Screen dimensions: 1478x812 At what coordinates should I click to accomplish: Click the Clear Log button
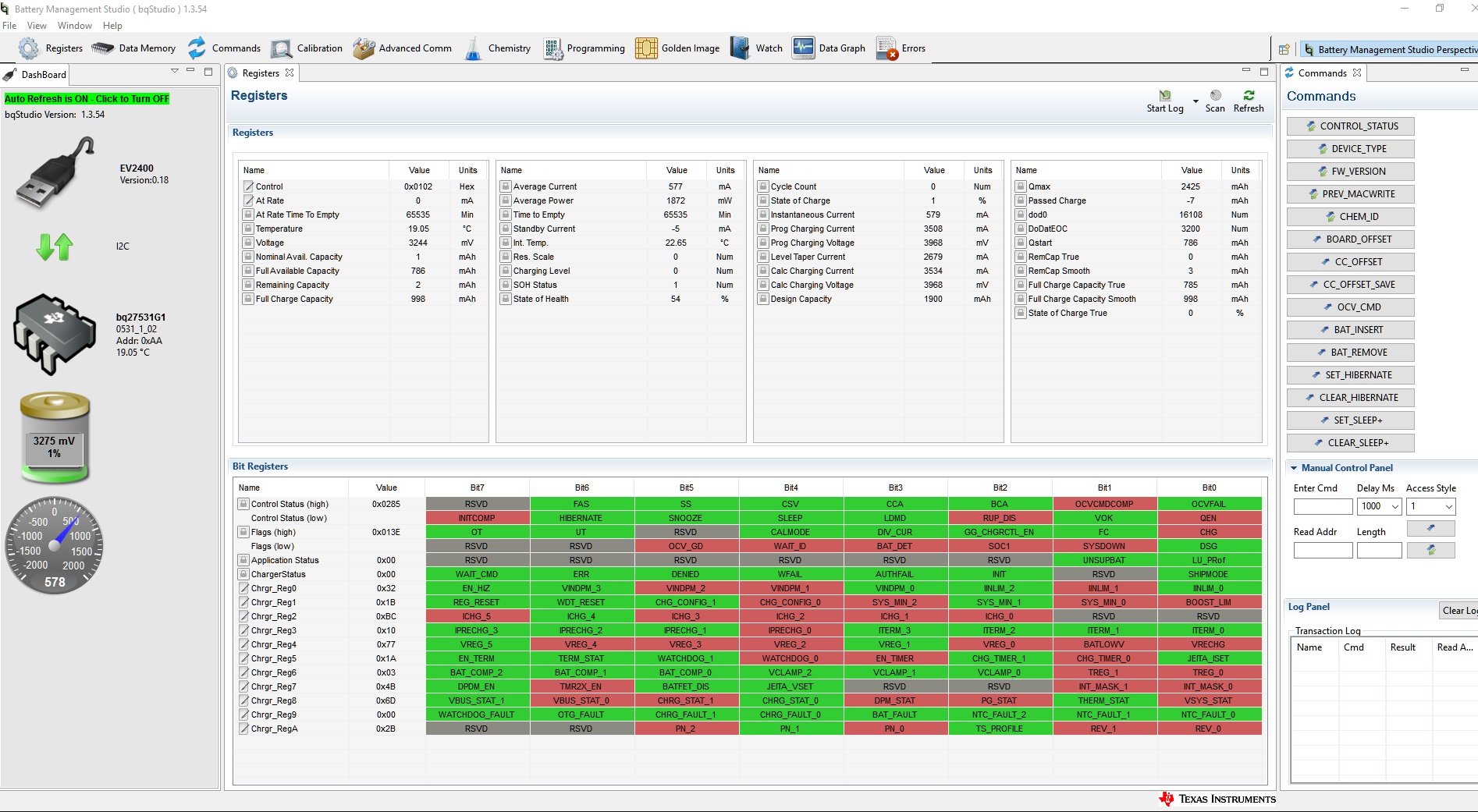point(1458,611)
